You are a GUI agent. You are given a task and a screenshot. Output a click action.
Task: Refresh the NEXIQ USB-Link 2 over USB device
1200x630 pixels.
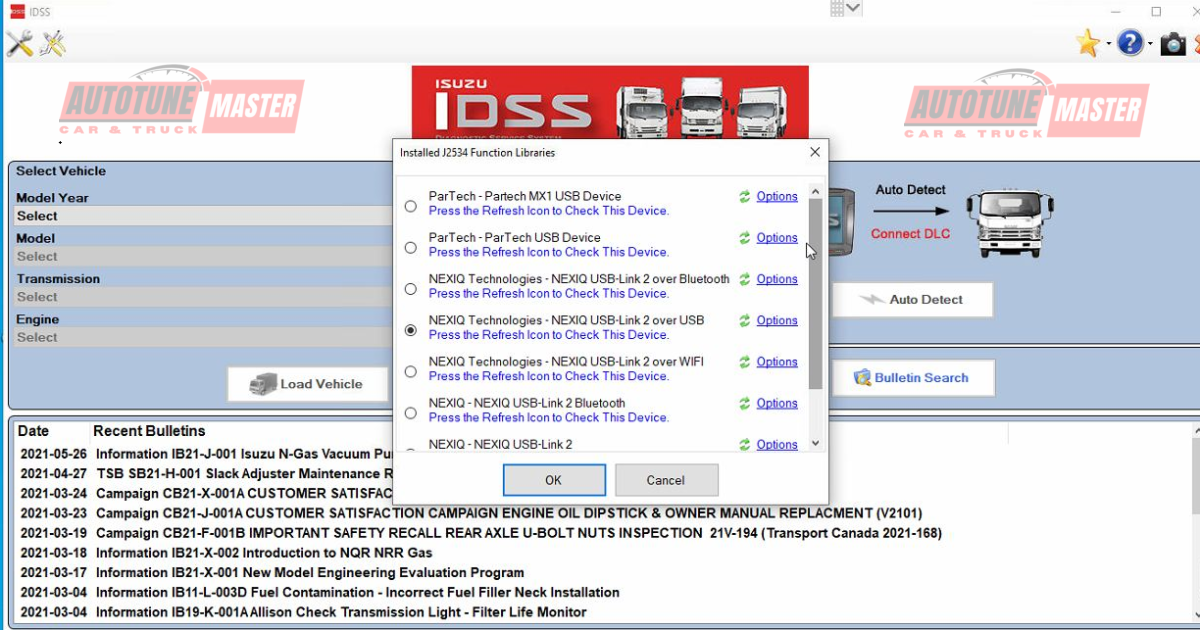(744, 320)
